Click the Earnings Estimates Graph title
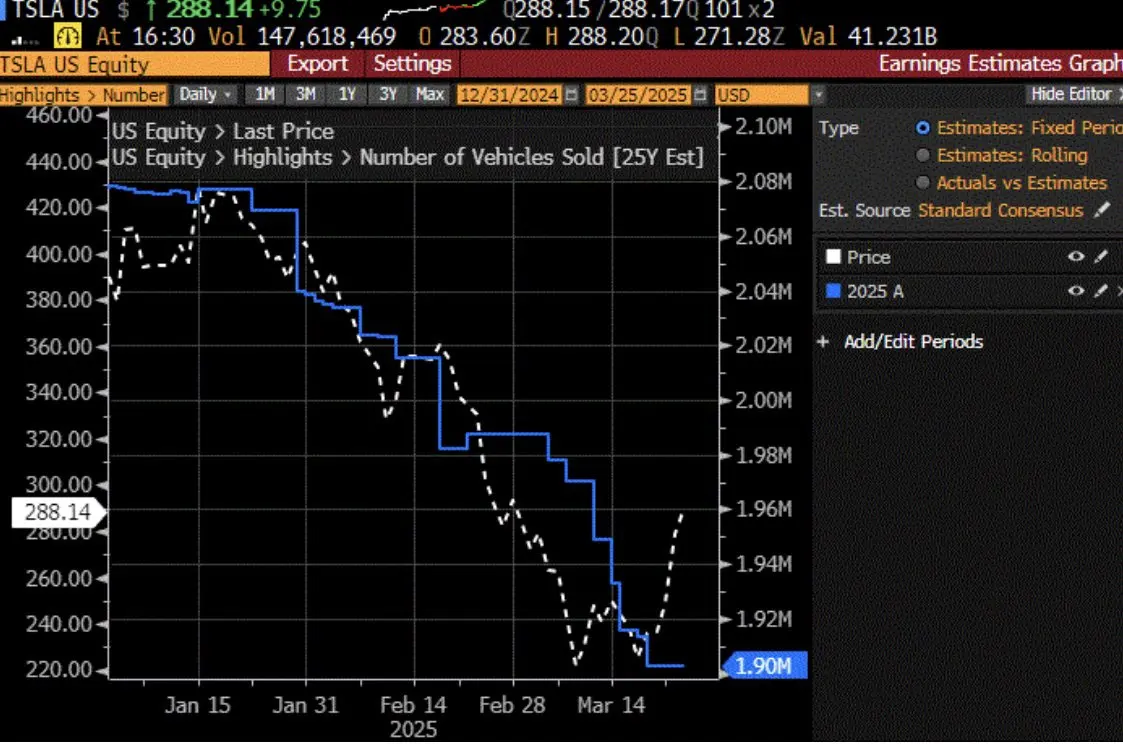This screenshot has height=744, width=1123. (x=1001, y=63)
